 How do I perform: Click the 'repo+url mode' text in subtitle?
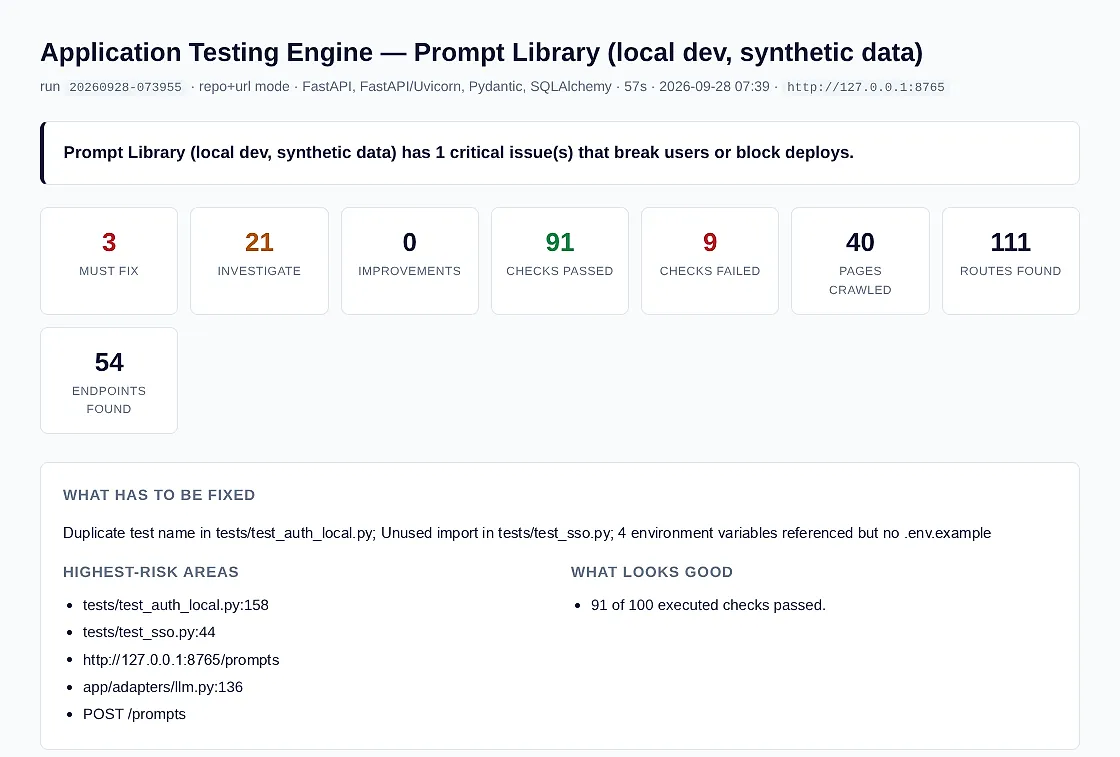pos(244,86)
